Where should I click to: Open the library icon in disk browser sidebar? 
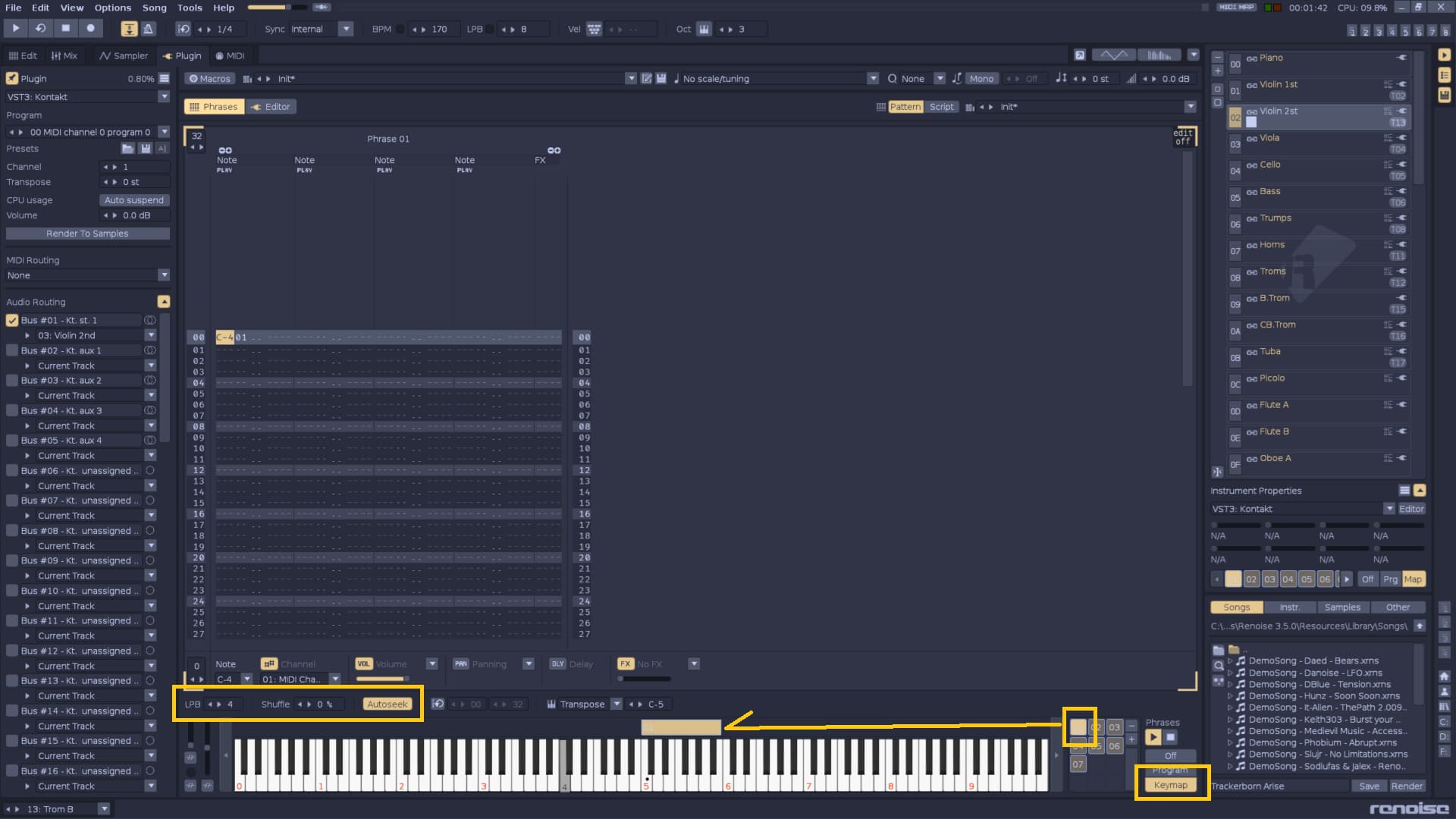click(x=1444, y=706)
